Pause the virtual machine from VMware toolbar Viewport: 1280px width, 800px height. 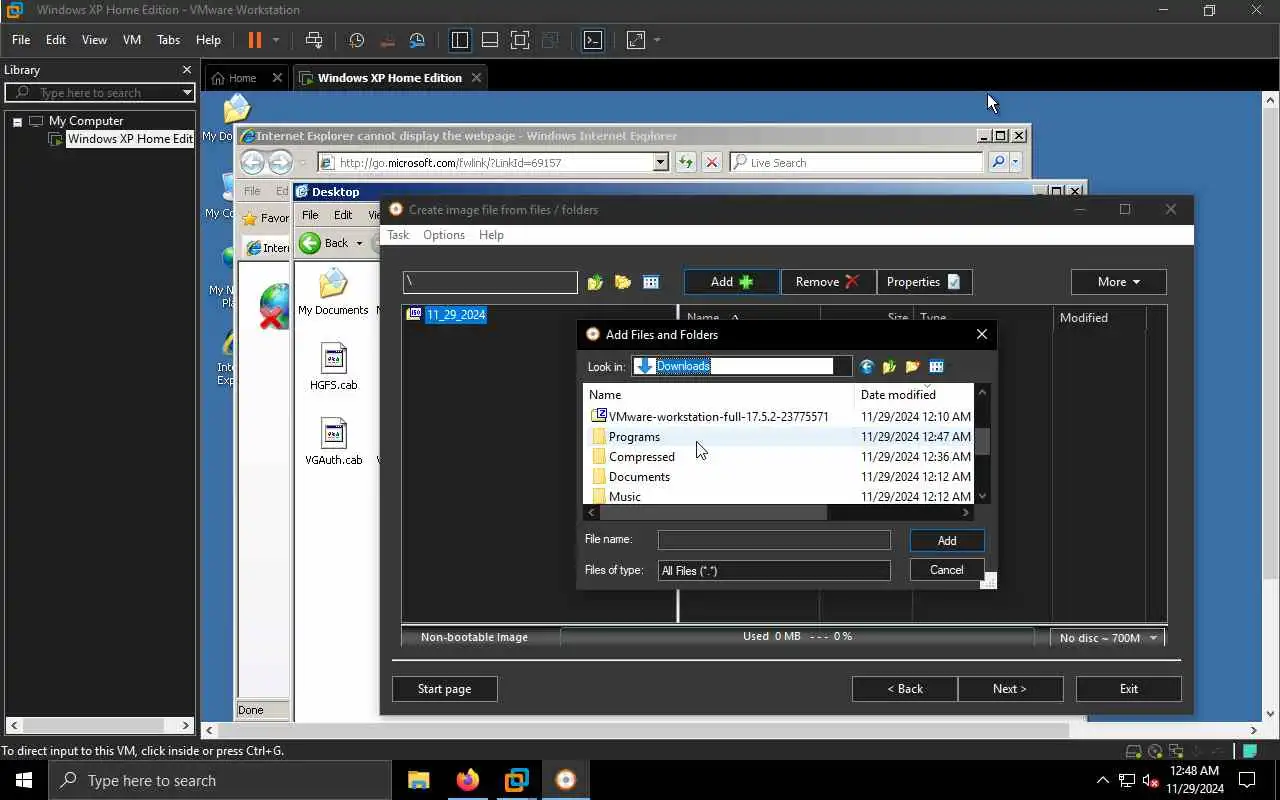[x=254, y=40]
